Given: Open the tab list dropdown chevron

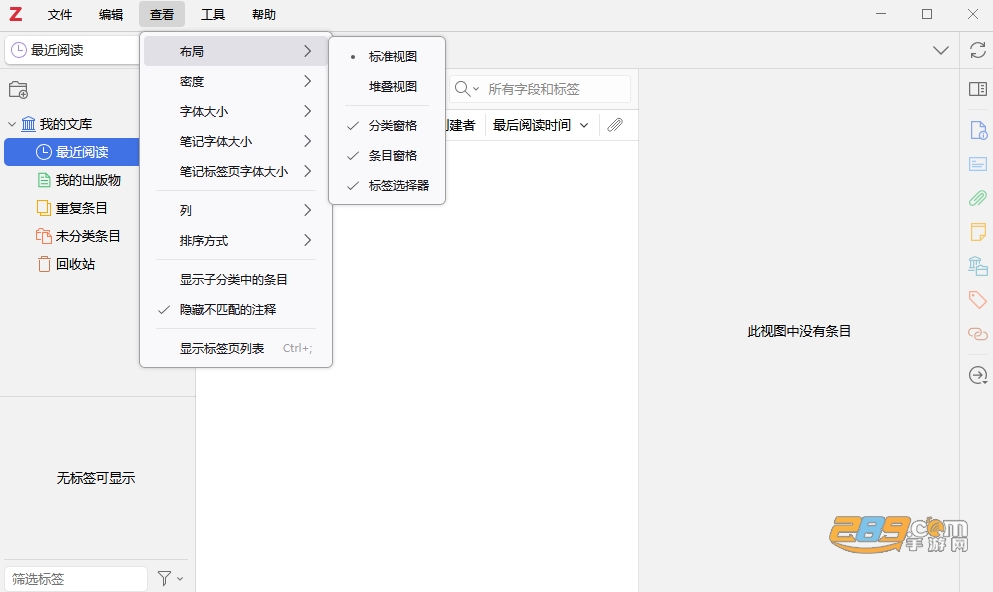Looking at the screenshot, I should (941, 50).
